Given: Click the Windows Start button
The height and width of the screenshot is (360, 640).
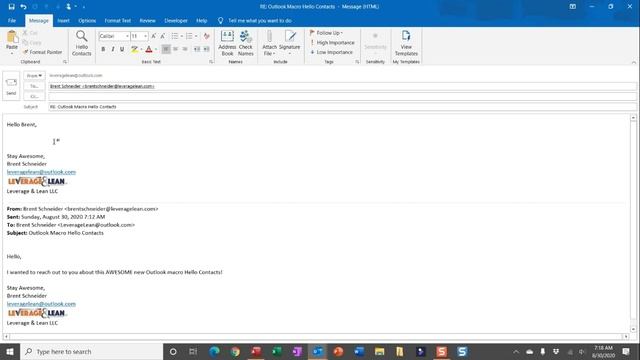Looking at the screenshot, I should [10, 351].
